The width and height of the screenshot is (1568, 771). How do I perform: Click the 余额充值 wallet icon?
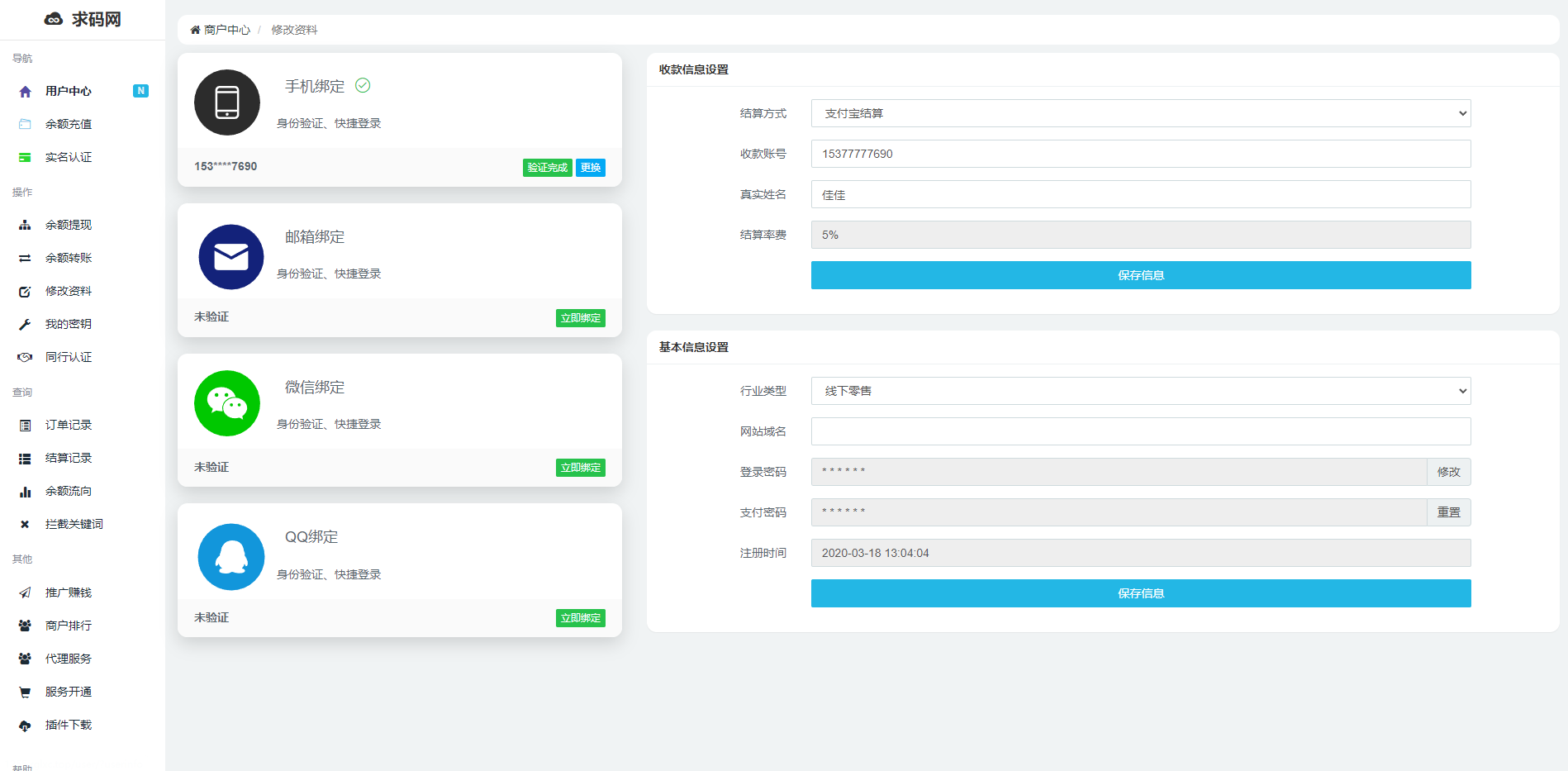[25, 124]
